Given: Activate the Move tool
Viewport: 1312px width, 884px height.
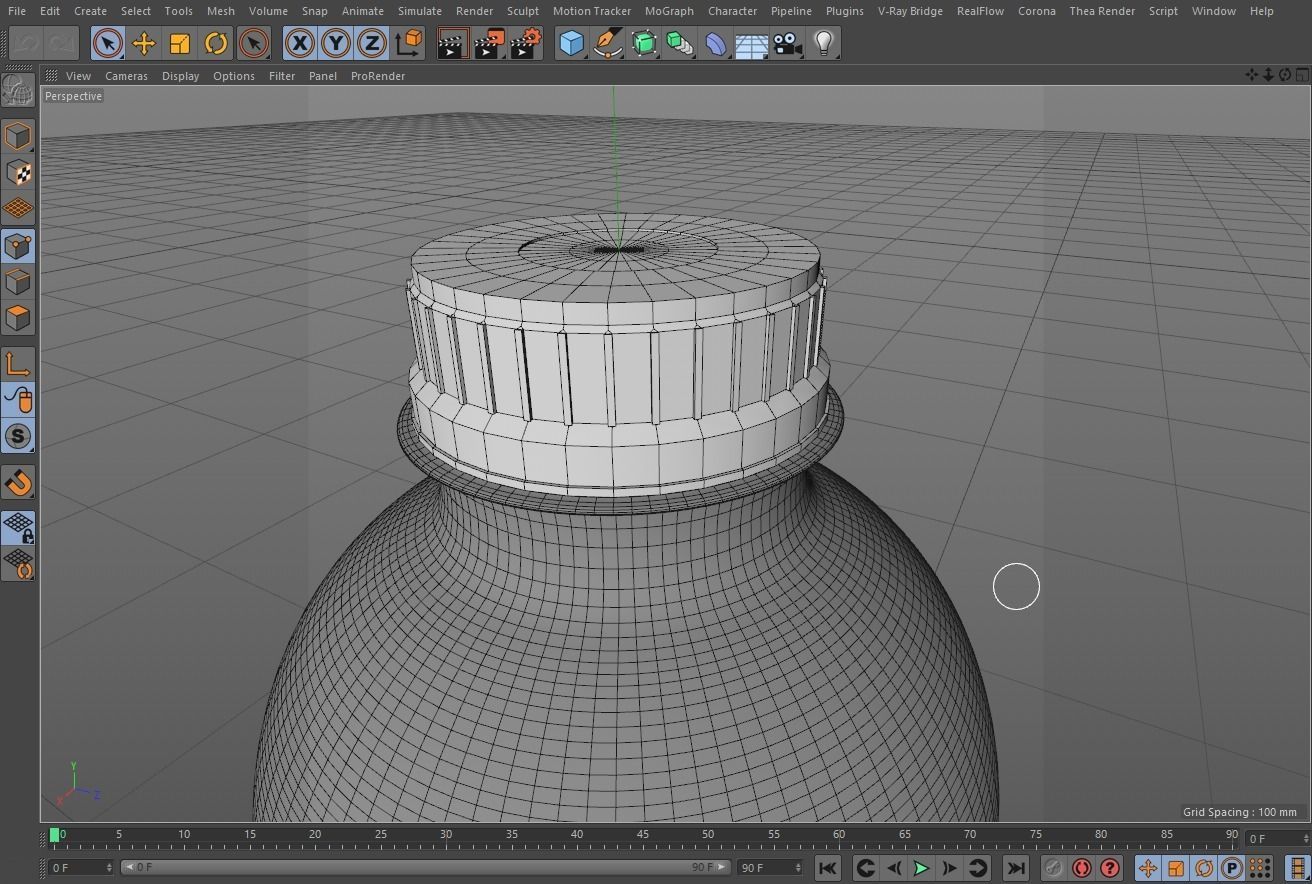Looking at the screenshot, I should [x=144, y=43].
